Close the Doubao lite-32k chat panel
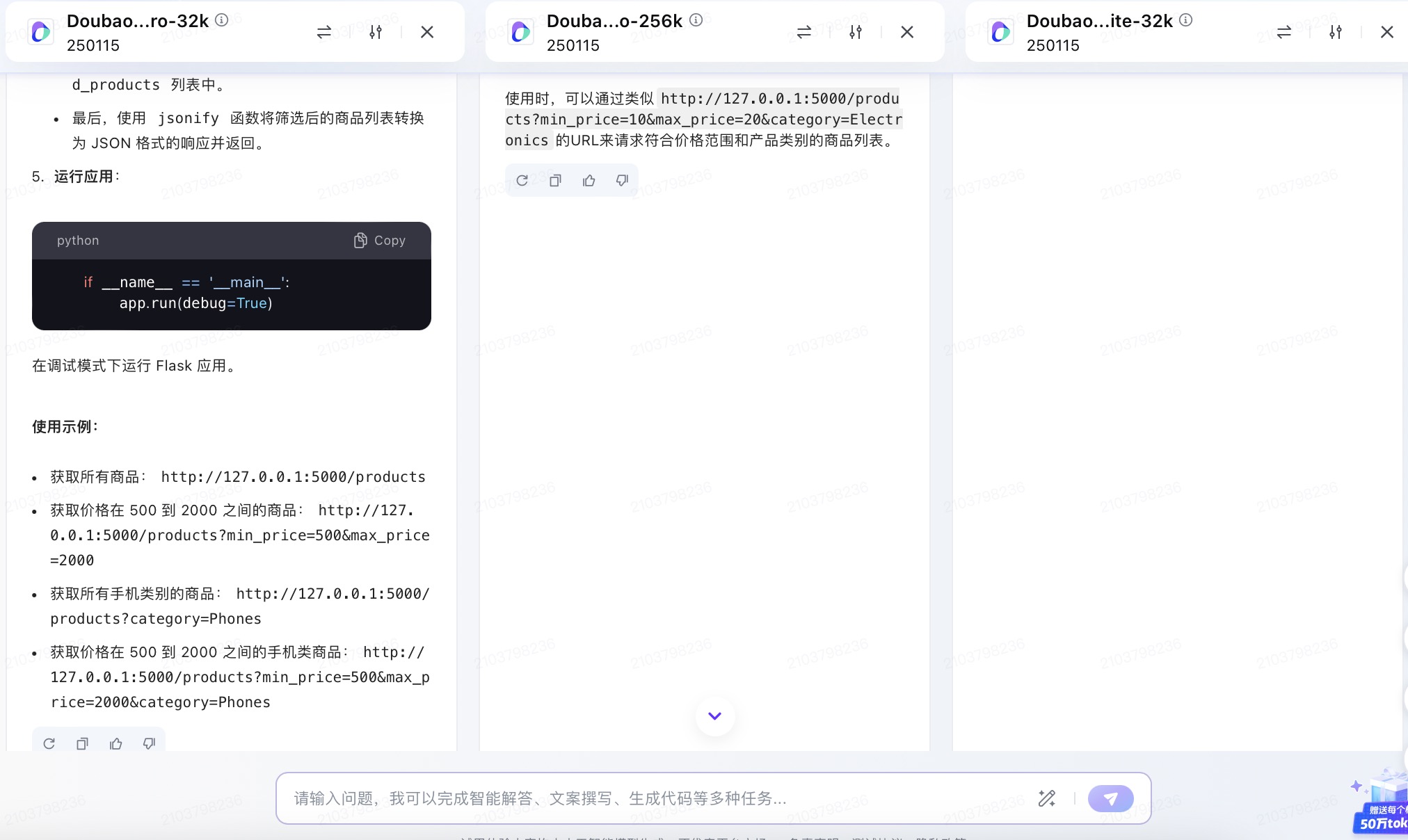The width and height of the screenshot is (1408, 840). [x=1387, y=32]
